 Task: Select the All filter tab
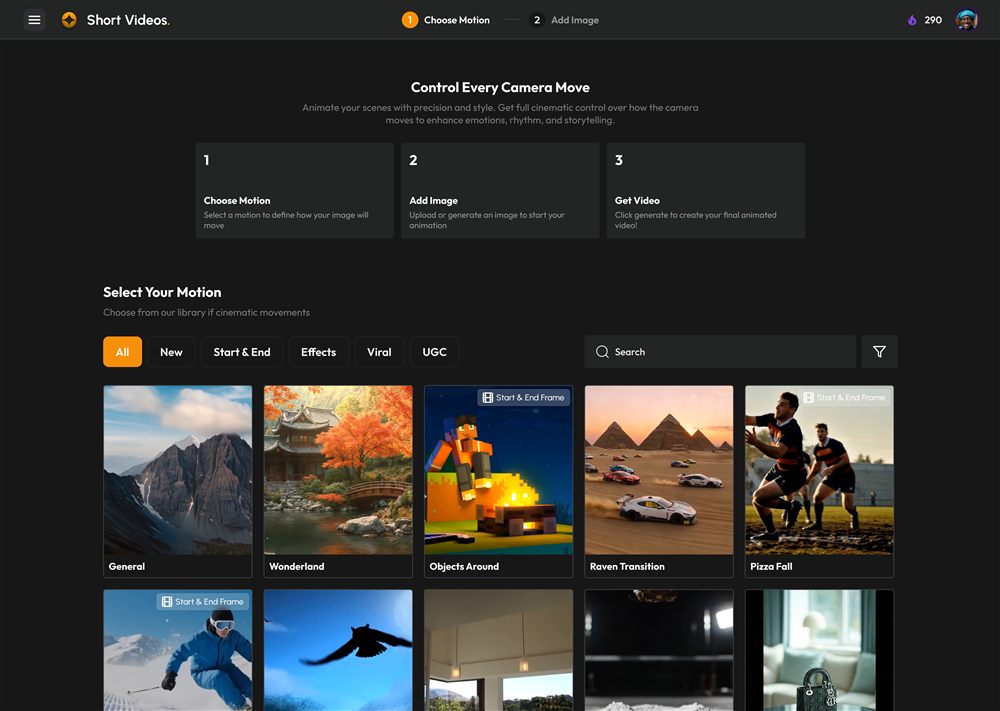[x=122, y=351]
